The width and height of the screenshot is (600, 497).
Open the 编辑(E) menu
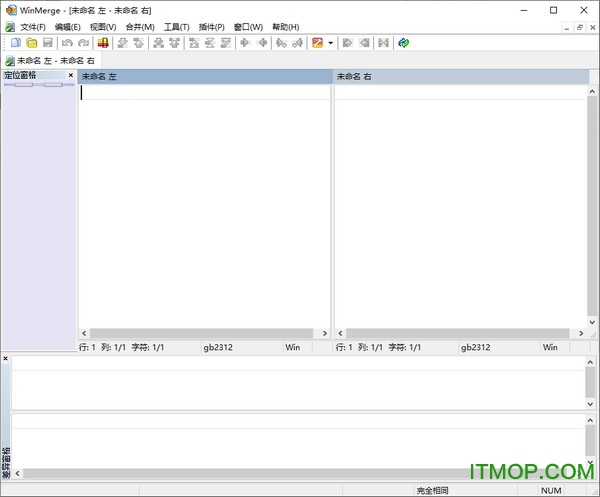click(68, 27)
